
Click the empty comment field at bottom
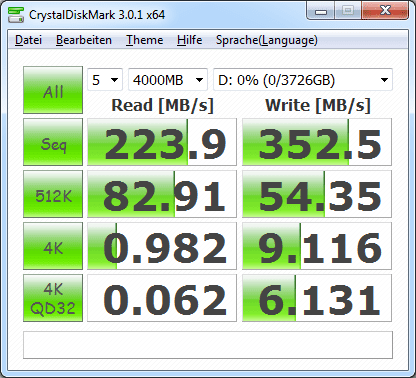[x=208, y=345]
